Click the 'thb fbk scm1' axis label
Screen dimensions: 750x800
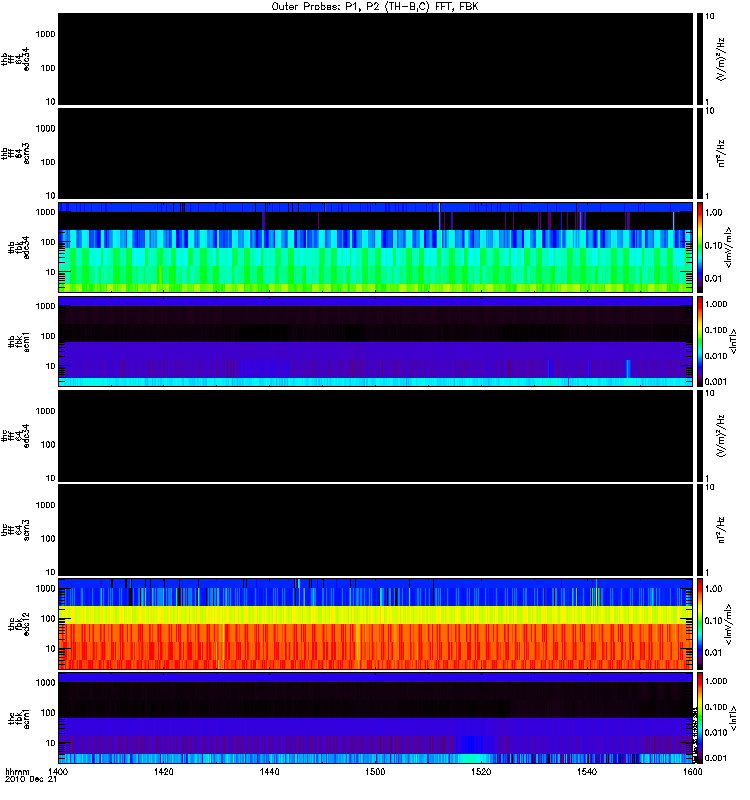point(19,341)
